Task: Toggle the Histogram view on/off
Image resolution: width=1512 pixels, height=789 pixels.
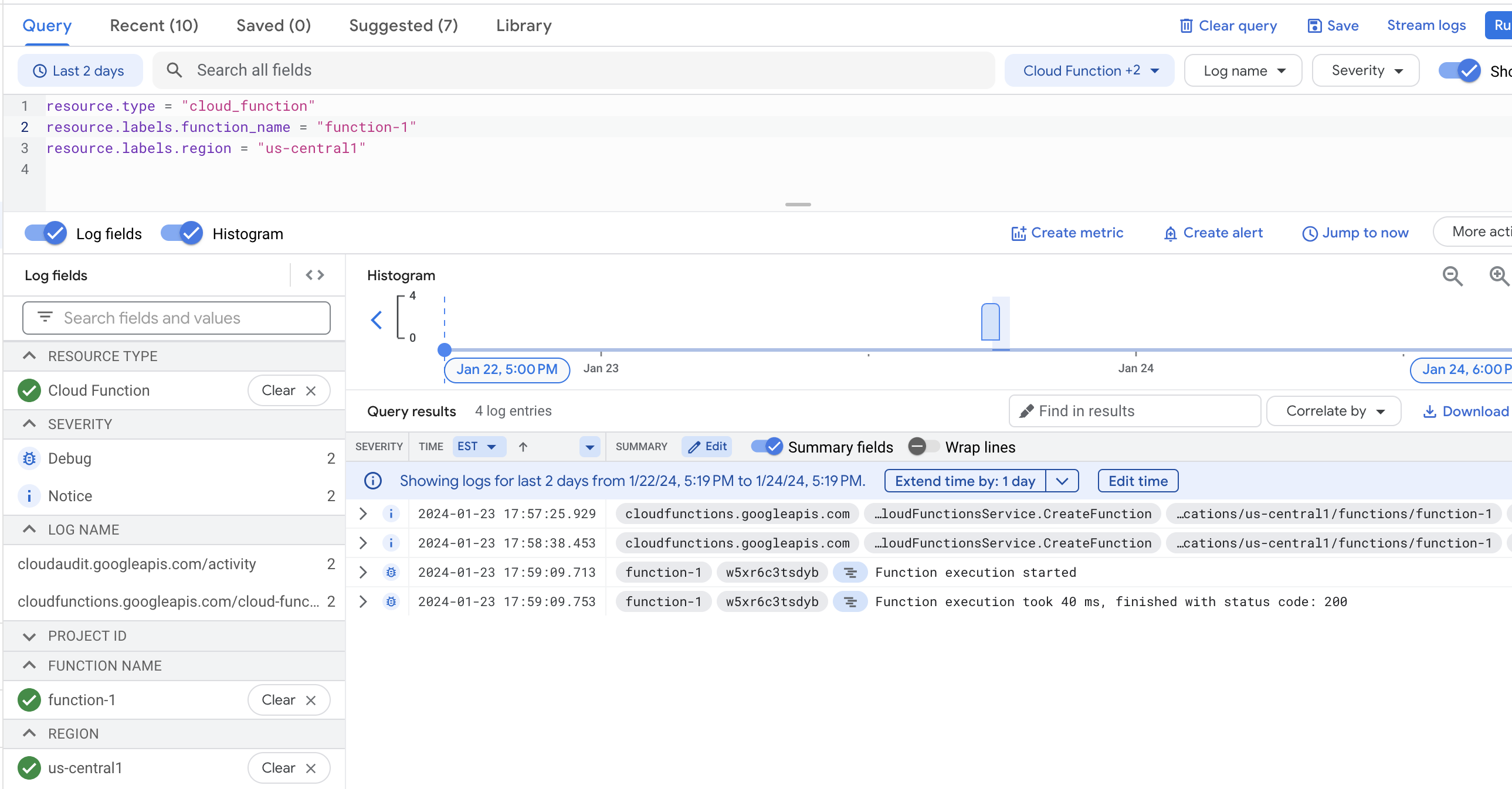Action: (183, 233)
